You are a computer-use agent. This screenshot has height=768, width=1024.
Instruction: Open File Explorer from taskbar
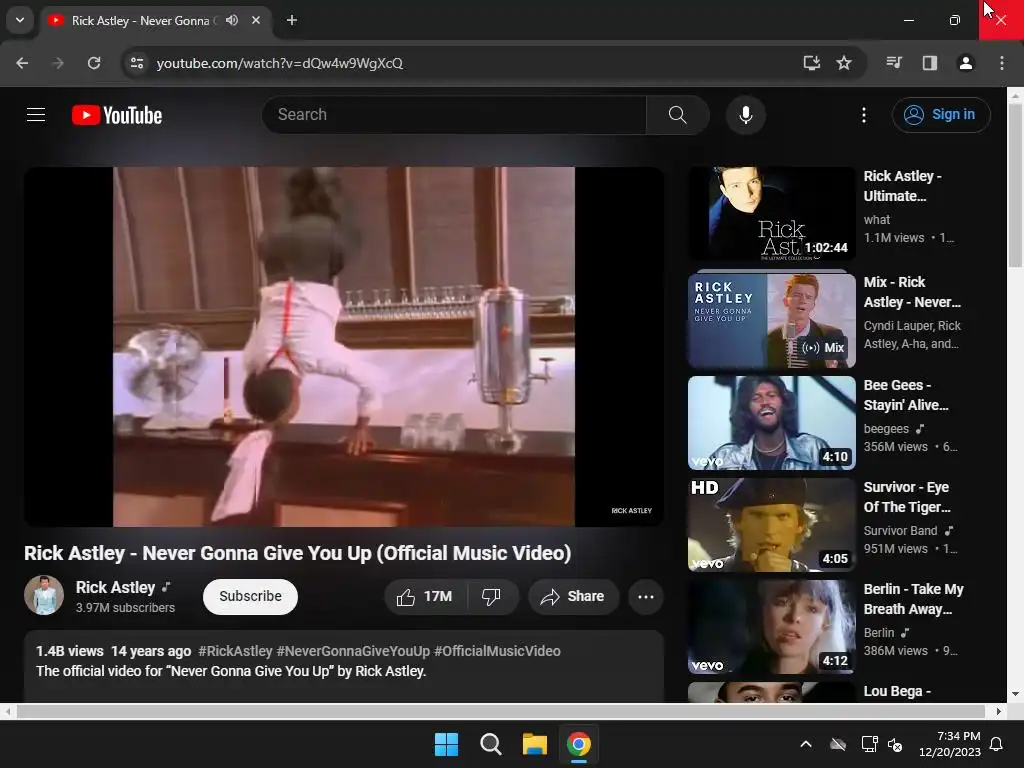pyautogui.click(x=534, y=744)
